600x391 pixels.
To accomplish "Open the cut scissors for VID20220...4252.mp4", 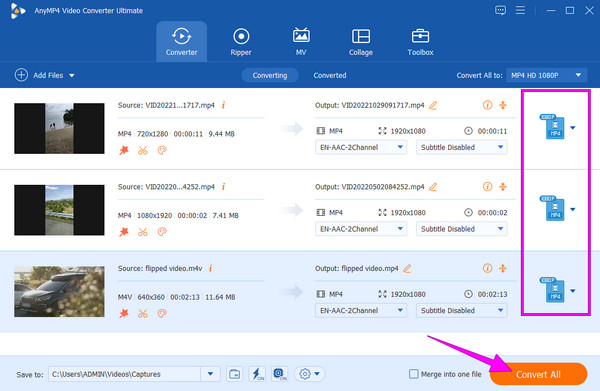I will coord(143,231).
